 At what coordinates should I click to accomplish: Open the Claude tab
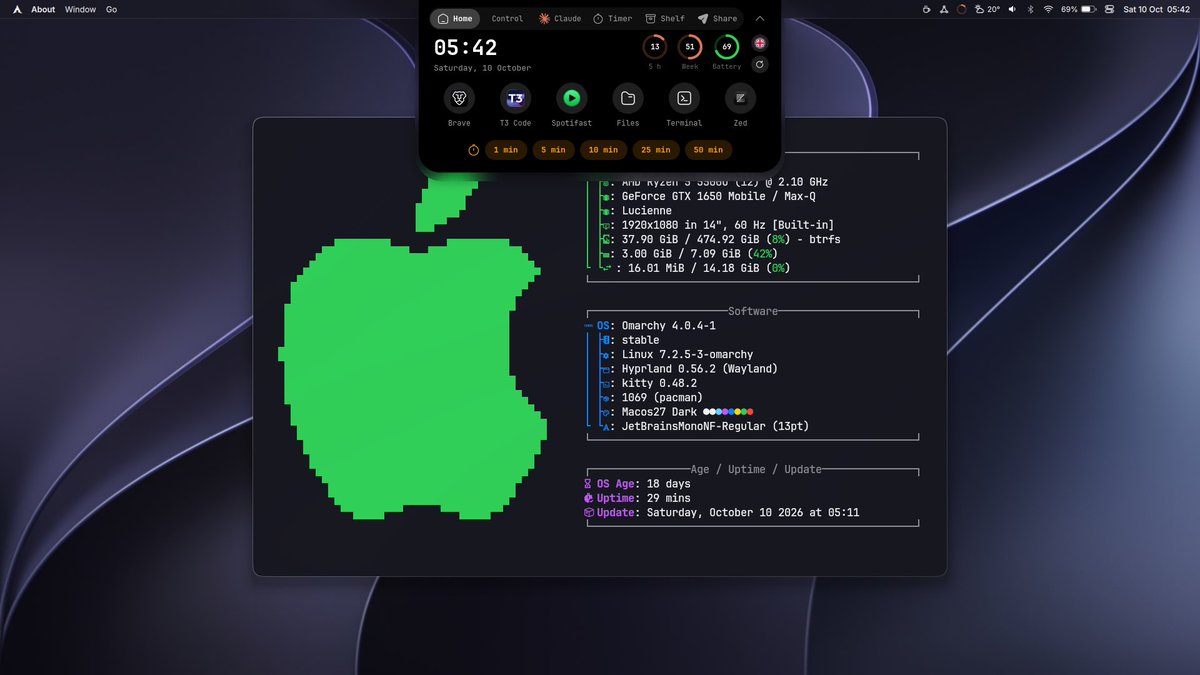click(560, 18)
